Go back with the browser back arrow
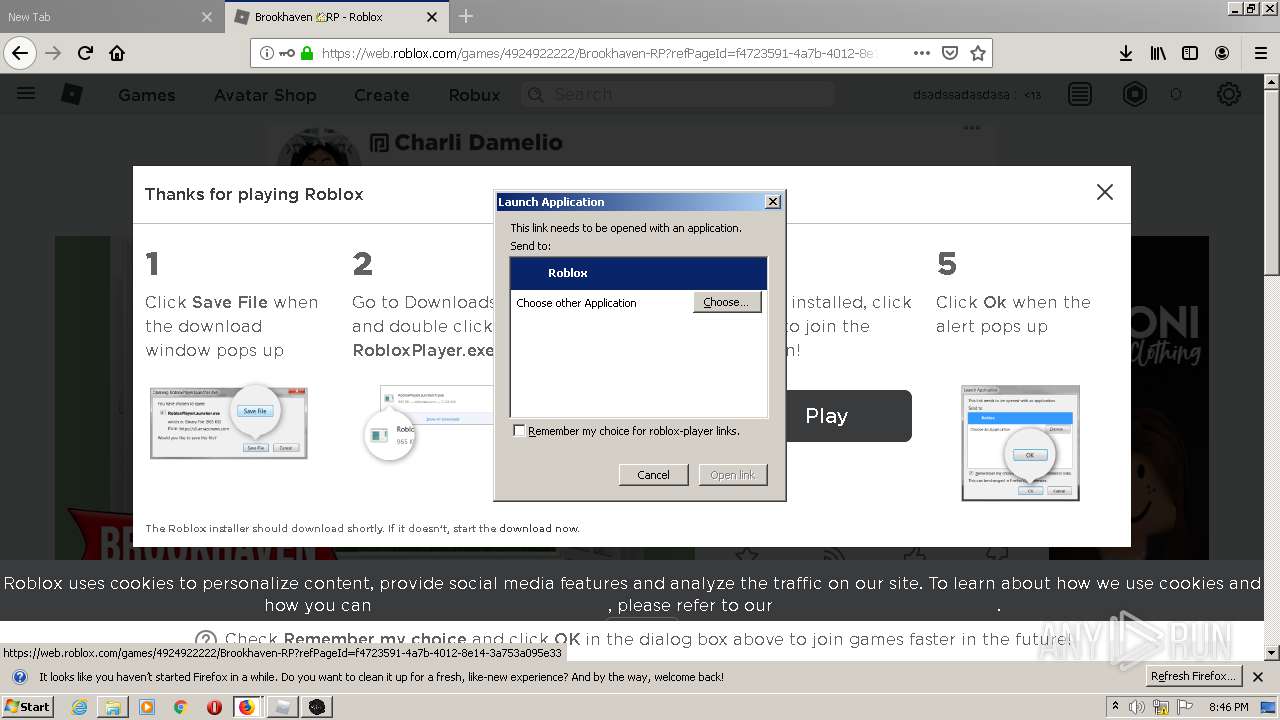Image resolution: width=1280 pixels, height=720 pixels. point(20,53)
